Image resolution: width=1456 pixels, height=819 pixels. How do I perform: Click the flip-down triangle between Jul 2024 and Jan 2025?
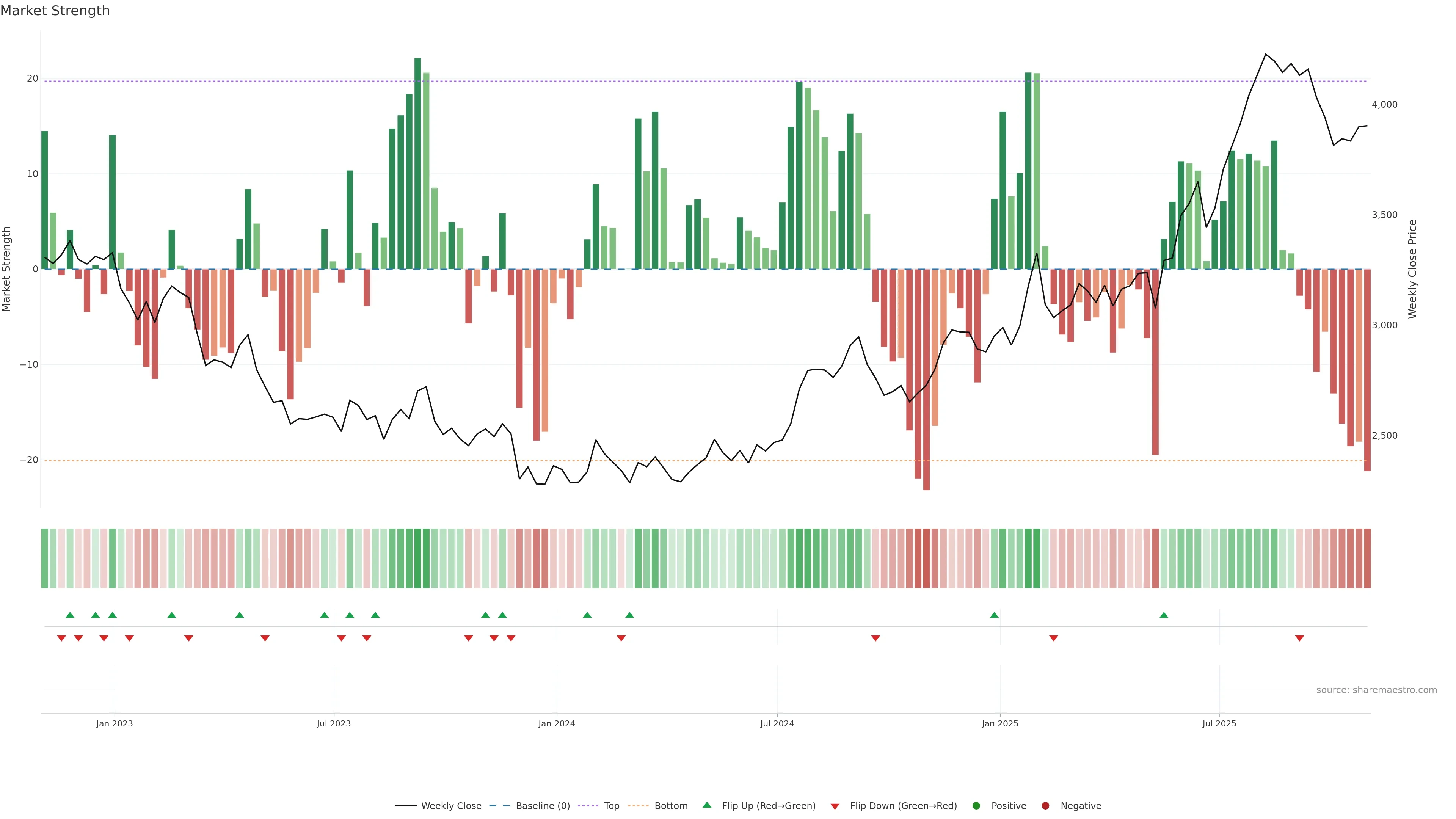coord(875,638)
